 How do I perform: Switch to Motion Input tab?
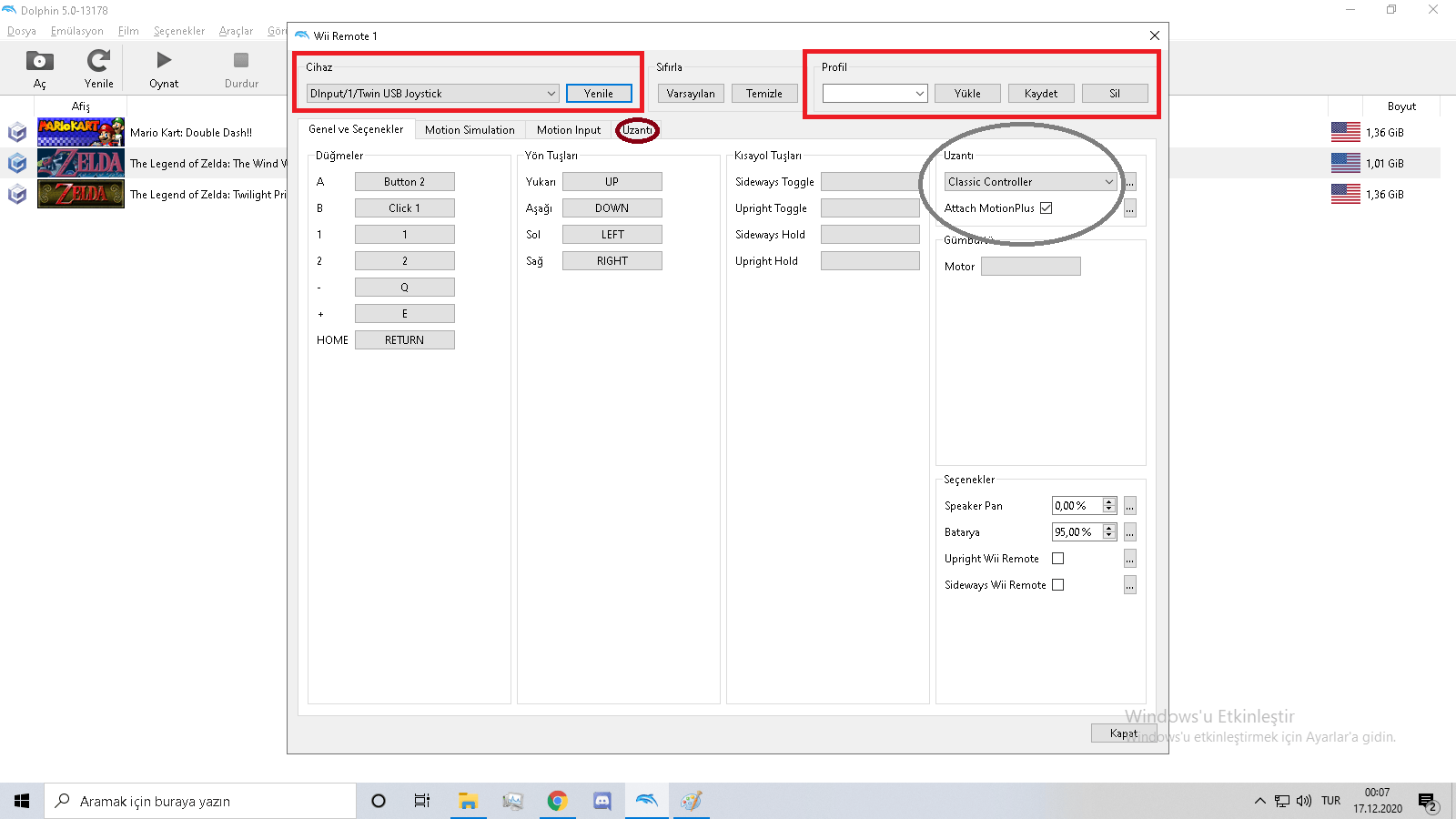(x=569, y=130)
